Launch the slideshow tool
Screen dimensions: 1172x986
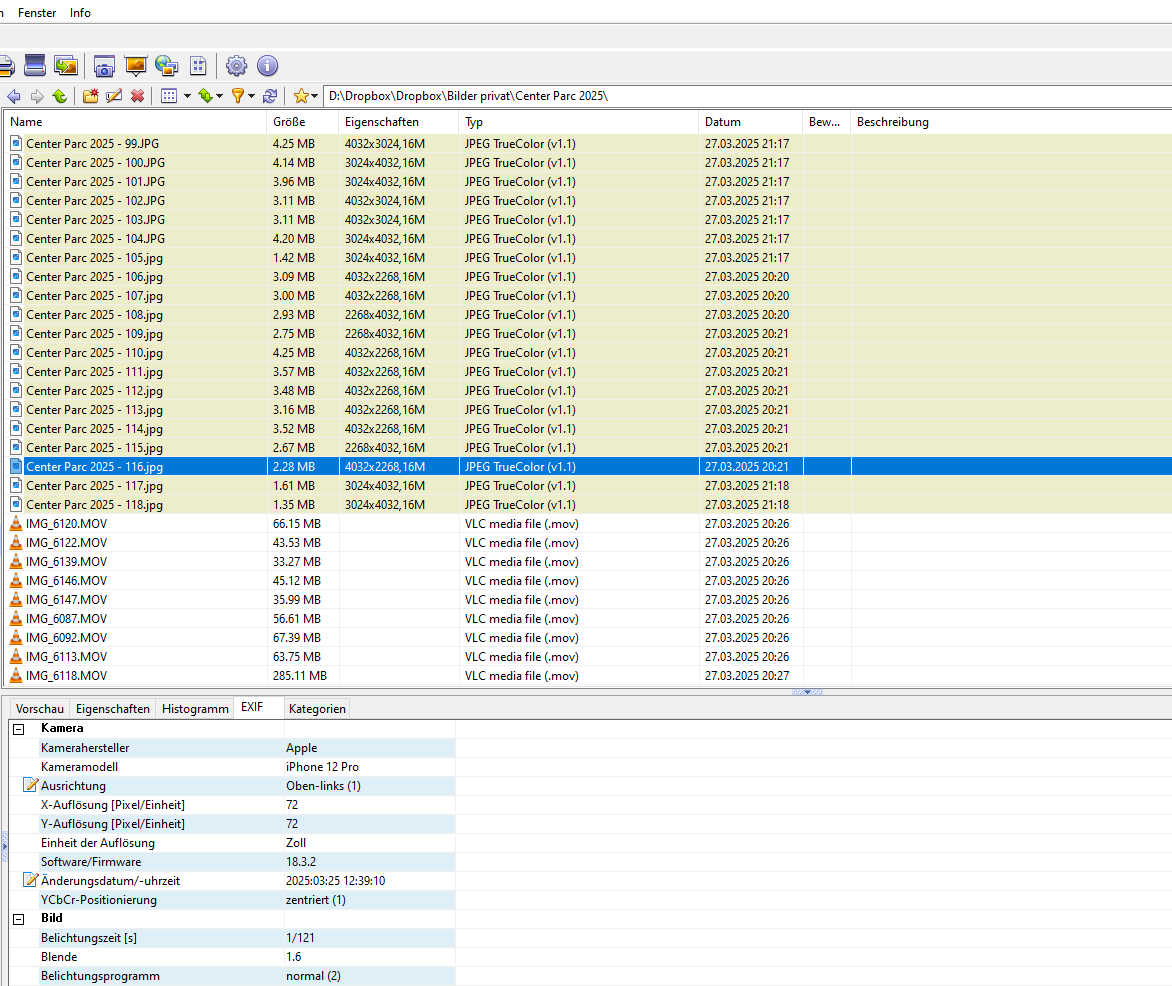coord(135,66)
